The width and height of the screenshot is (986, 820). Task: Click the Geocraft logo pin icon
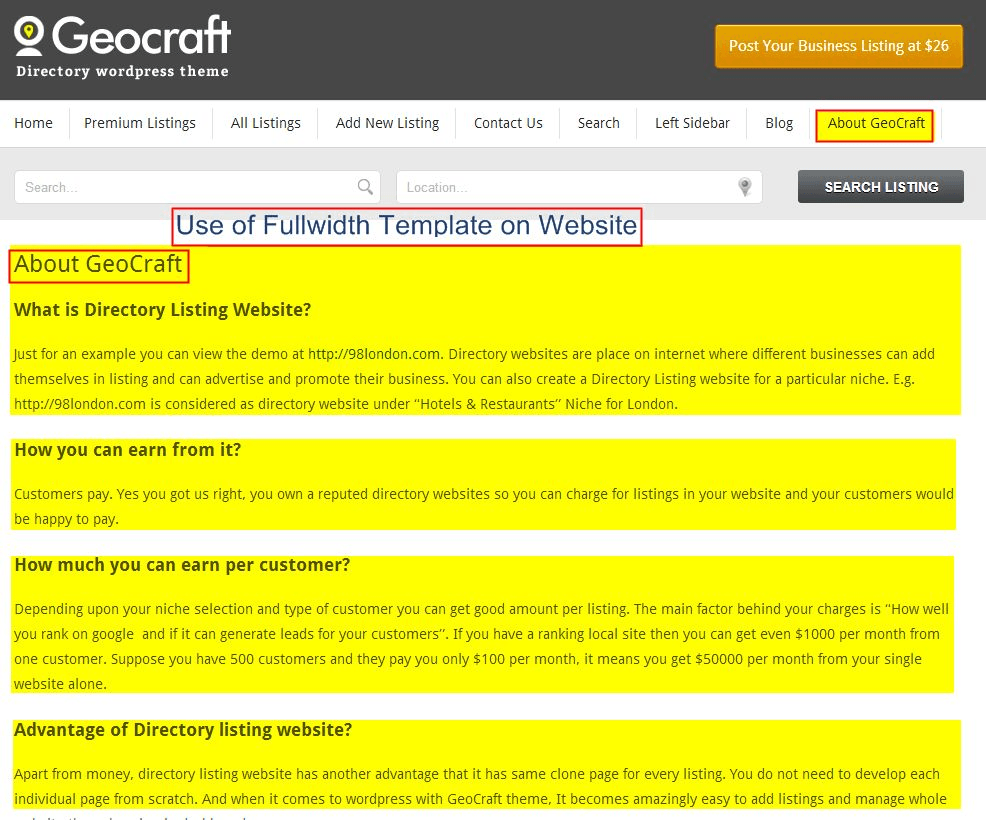tap(29, 36)
